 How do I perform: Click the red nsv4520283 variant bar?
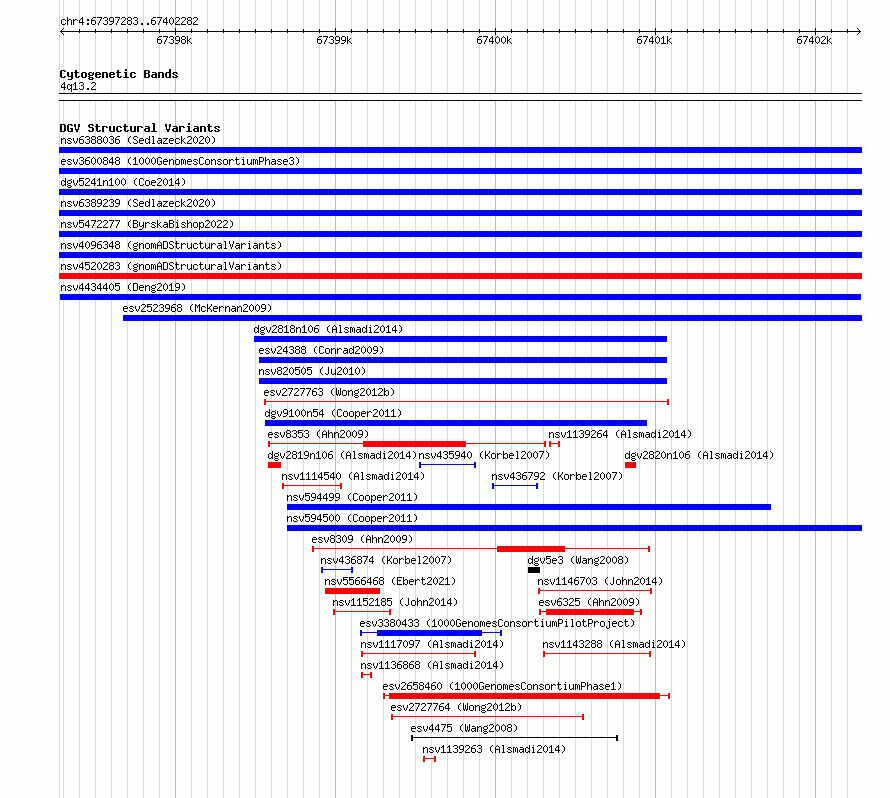tap(460, 276)
